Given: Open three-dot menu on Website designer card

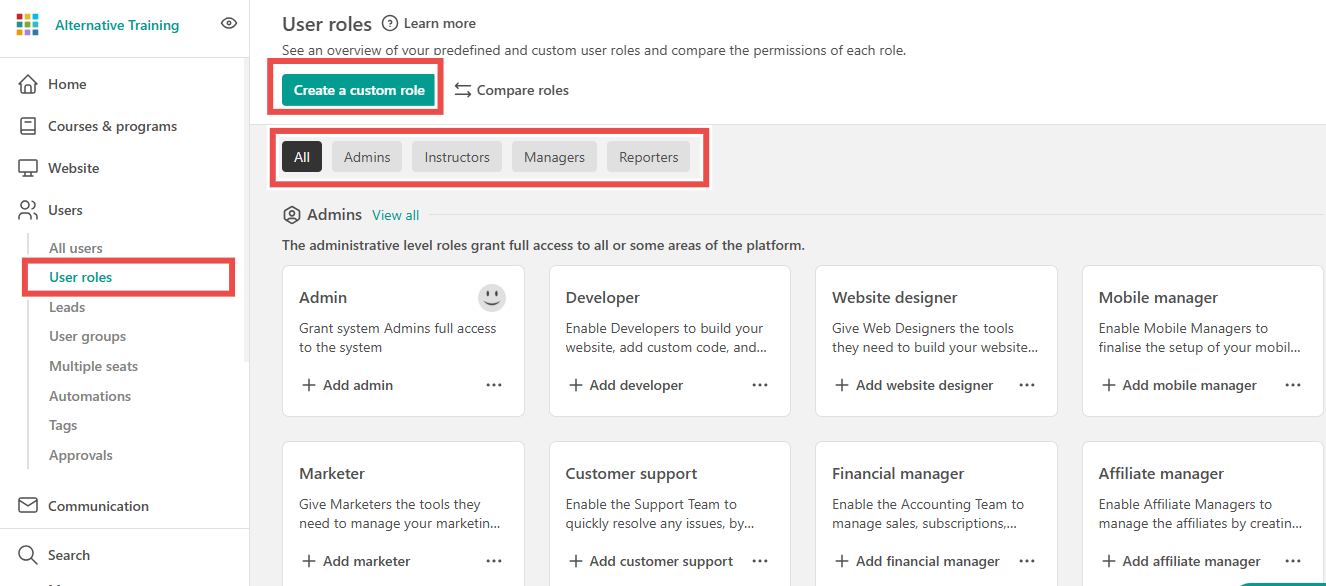Looking at the screenshot, I should (x=1027, y=385).
